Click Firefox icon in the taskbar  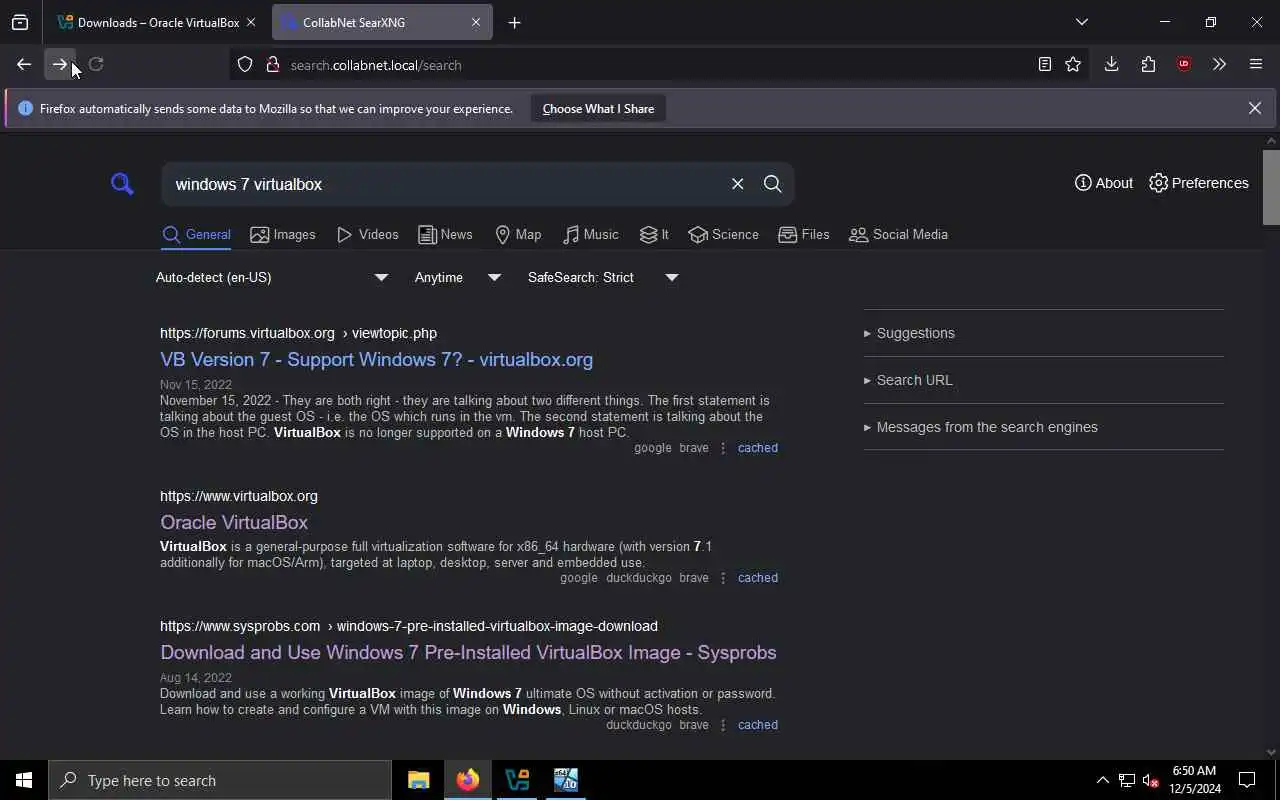pyautogui.click(x=467, y=780)
